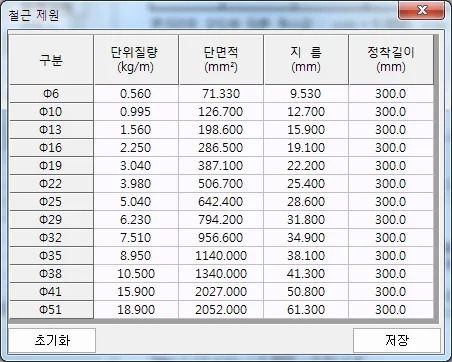Click area cell 126.700
Screen dimensions: 452x362
221,112
